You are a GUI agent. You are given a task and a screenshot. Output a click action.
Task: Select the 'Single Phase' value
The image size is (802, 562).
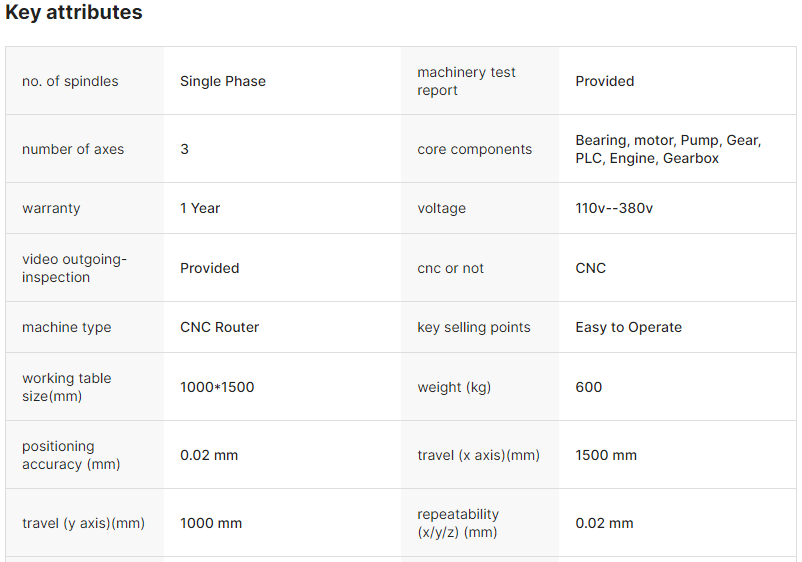tap(223, 81)
